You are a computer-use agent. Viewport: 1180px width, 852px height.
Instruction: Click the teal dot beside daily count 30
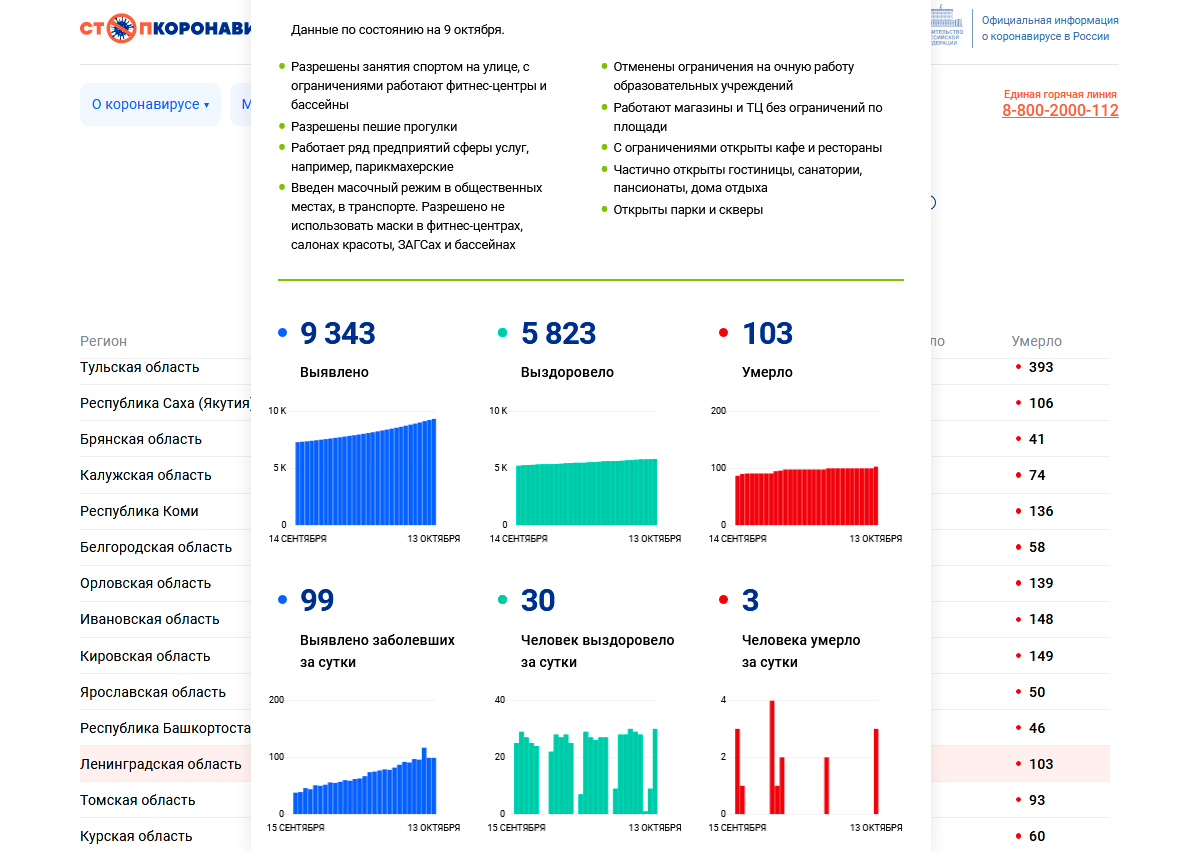503,600
